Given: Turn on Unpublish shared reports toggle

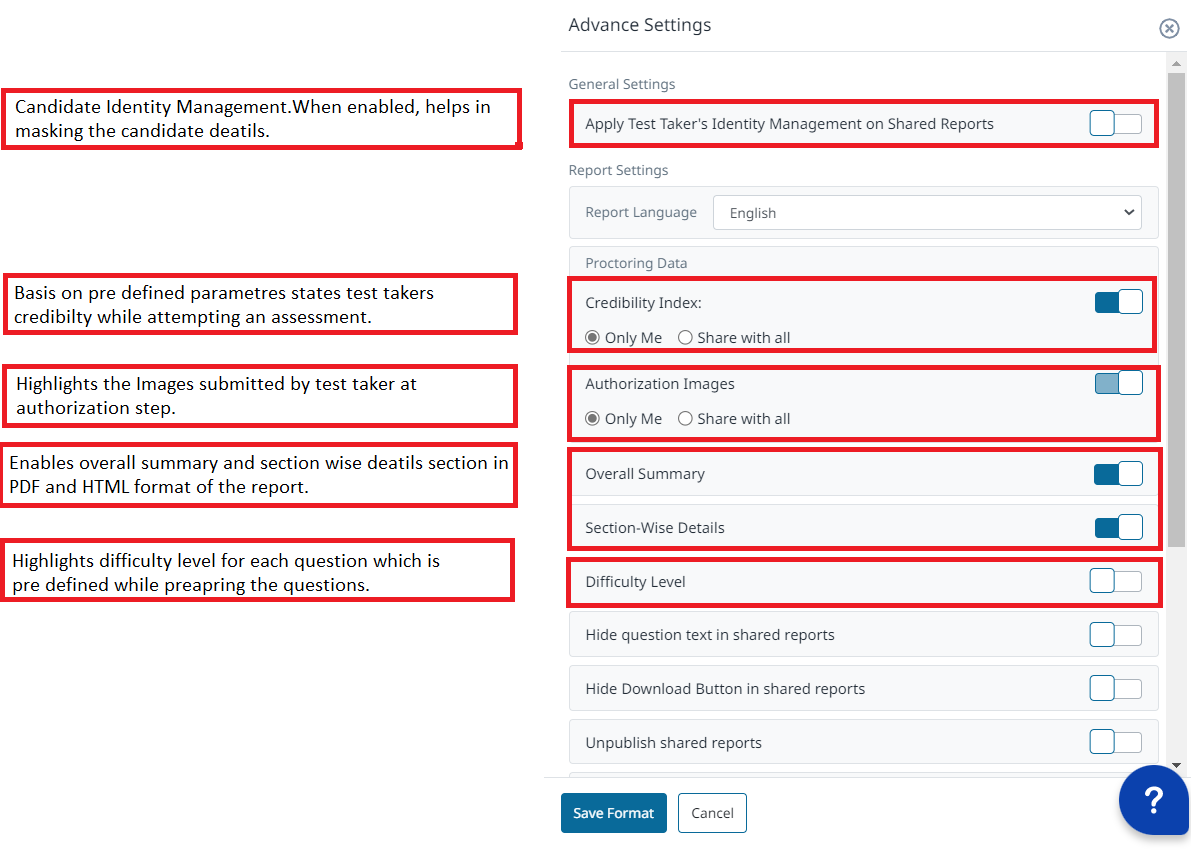Looking at the screenshot, I should [x=1115, y=742].
